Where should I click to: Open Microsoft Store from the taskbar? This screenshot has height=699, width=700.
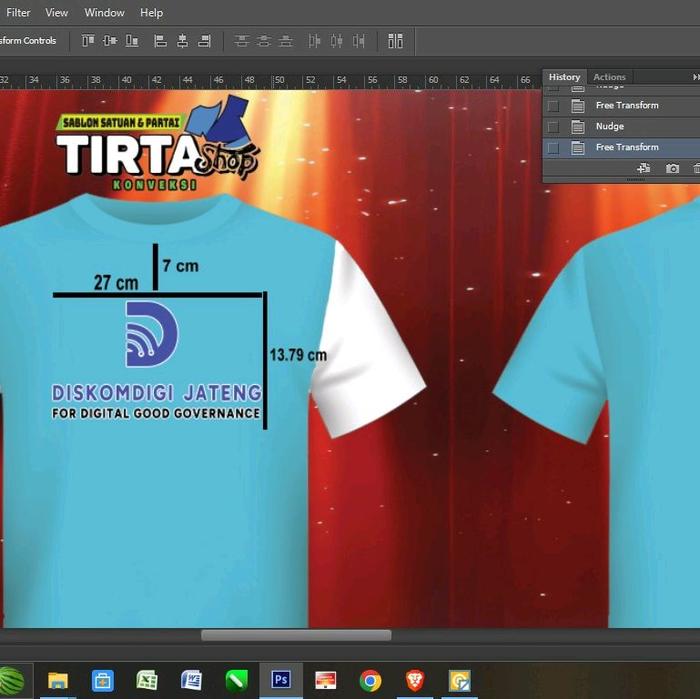click(103, 681)
